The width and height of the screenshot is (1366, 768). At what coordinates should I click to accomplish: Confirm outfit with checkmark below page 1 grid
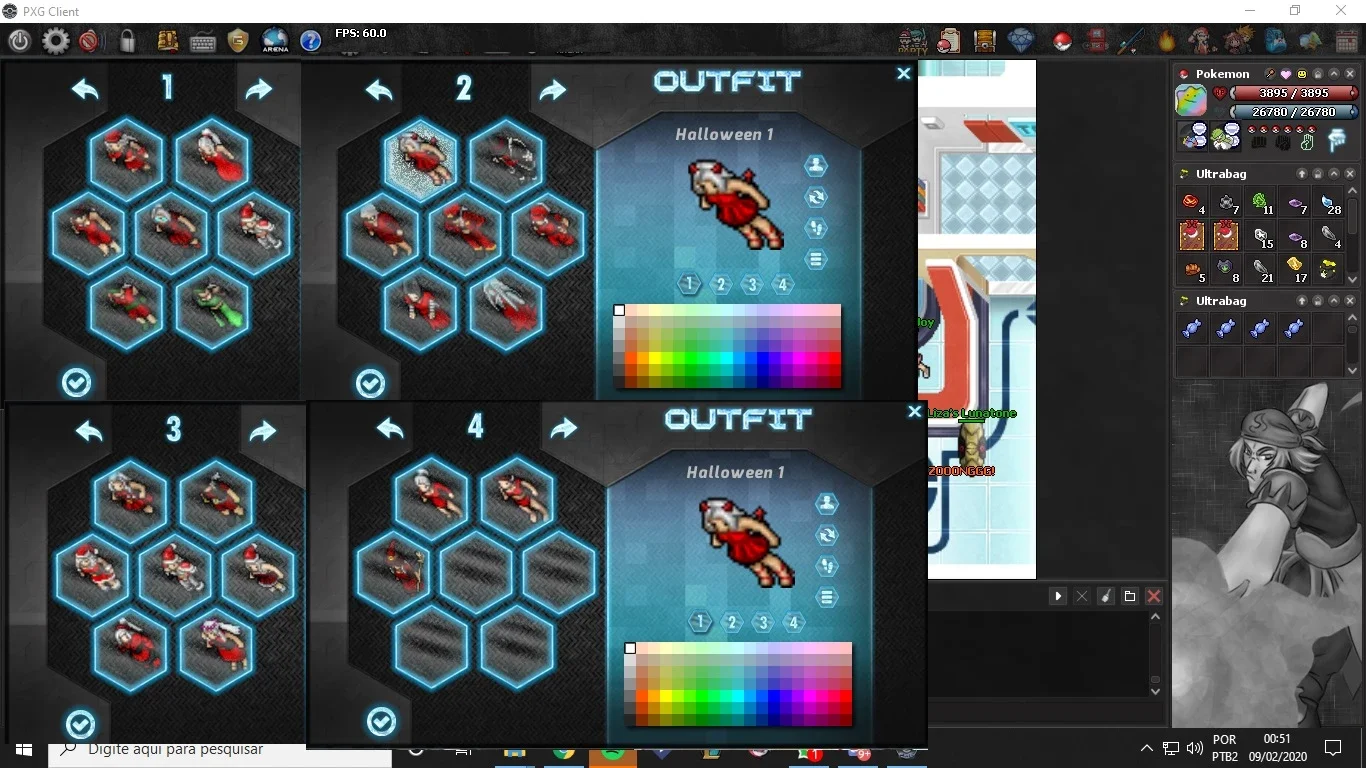77,382
